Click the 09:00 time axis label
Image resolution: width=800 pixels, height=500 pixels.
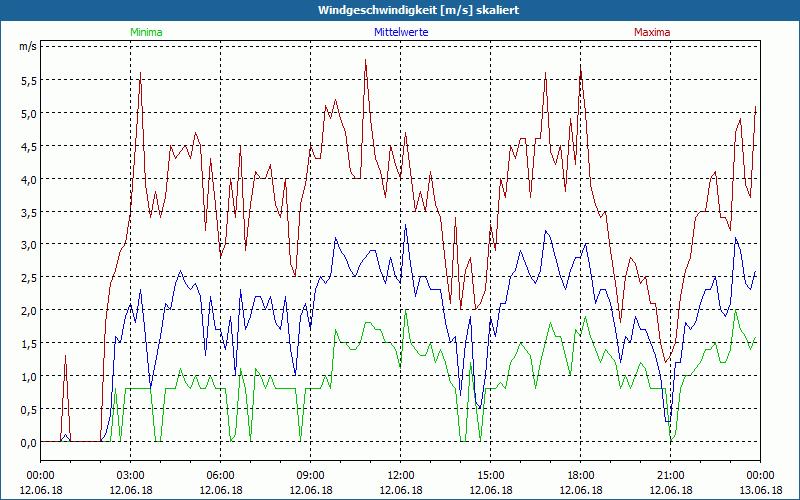[x=311, y=476]
